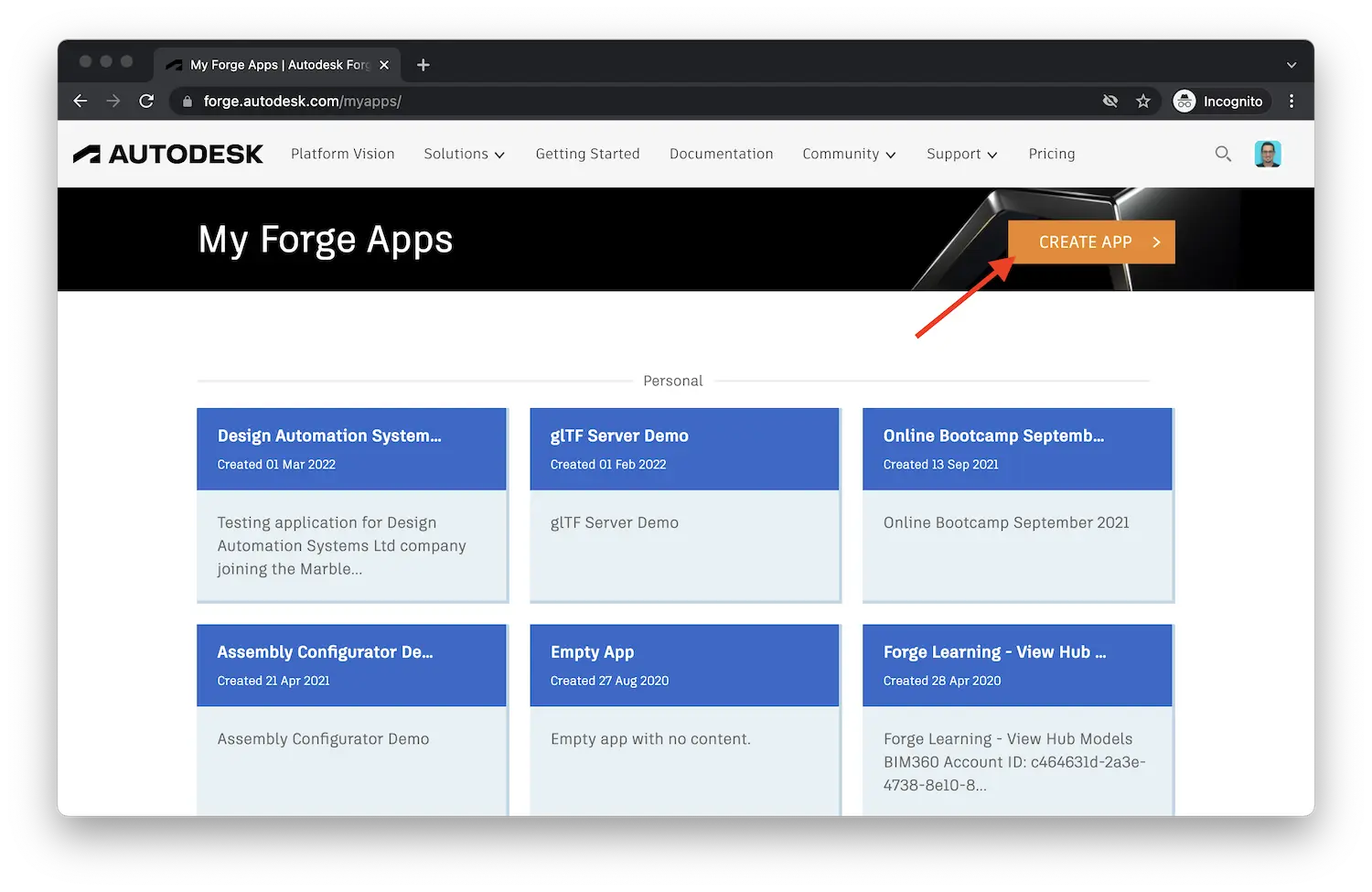
Task: Open Platform Vision menu item
Action: 343,154
